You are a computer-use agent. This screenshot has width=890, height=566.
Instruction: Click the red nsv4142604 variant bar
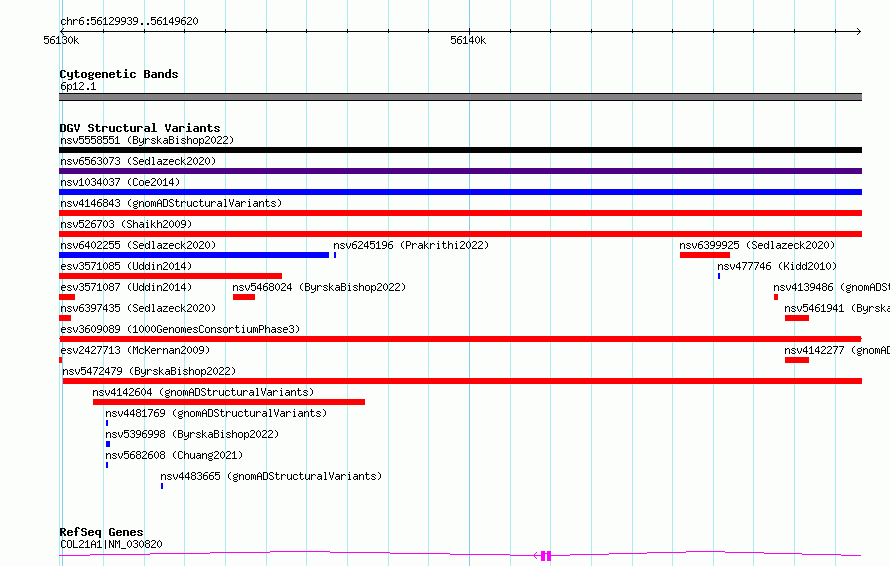pyautogui.click(x=229, y=402)
